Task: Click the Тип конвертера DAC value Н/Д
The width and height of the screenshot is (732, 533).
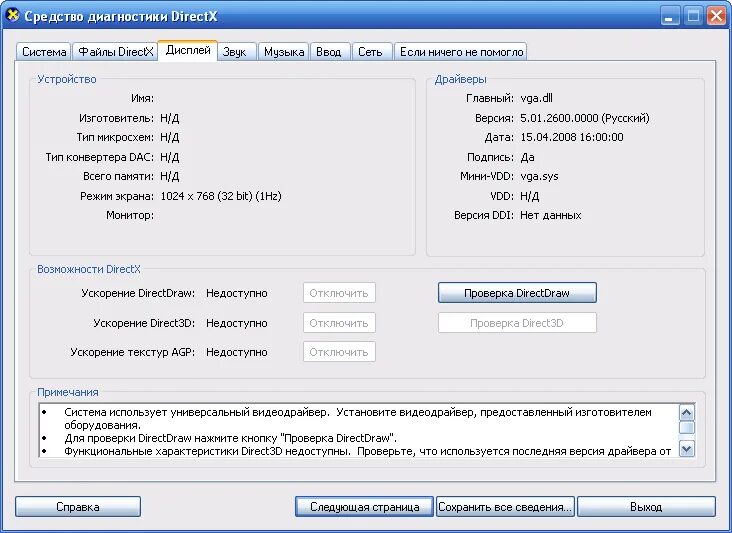Action: coord(169,157)
